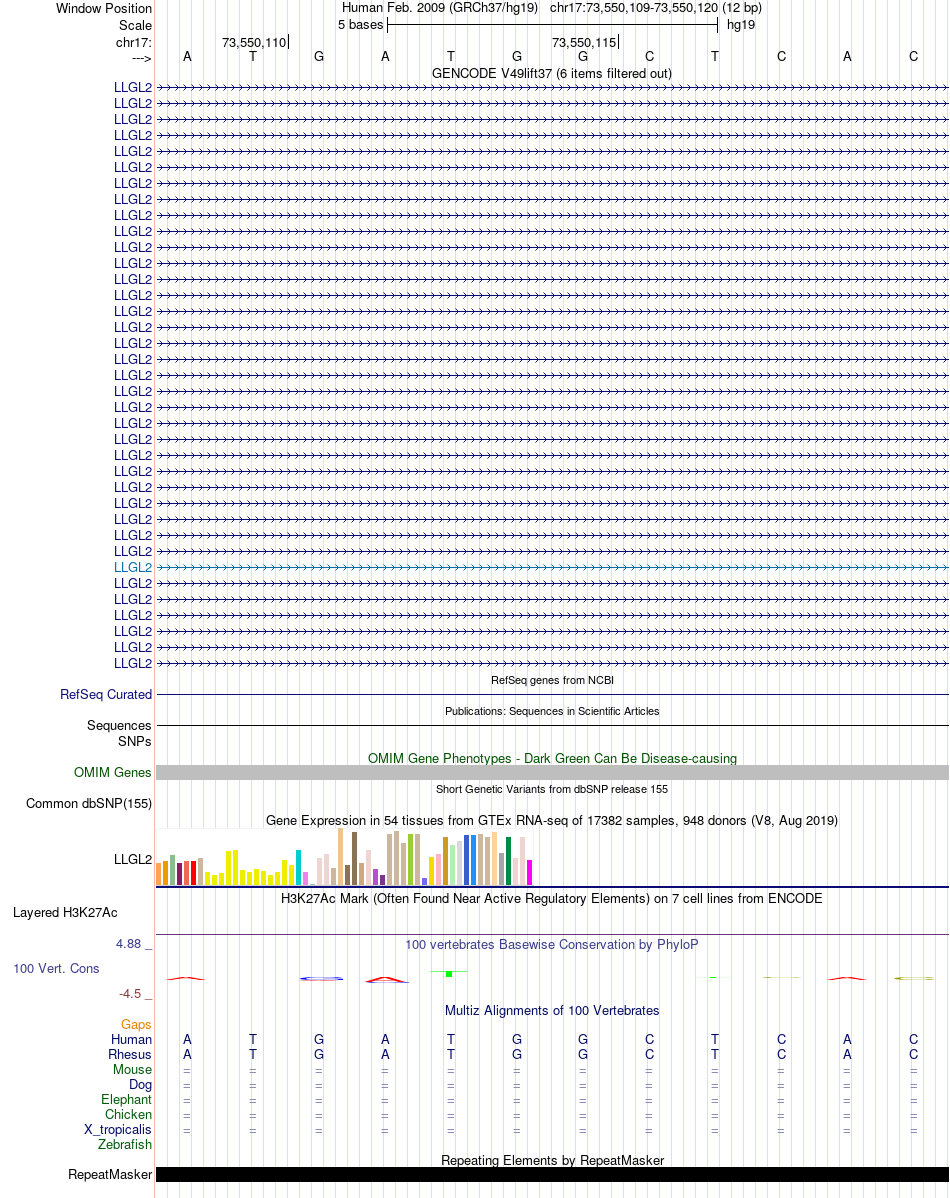Viewport: 950px width, 1198px height.
Task: Open the RefSeq Curated track label
Action: (x=106, y=695)
